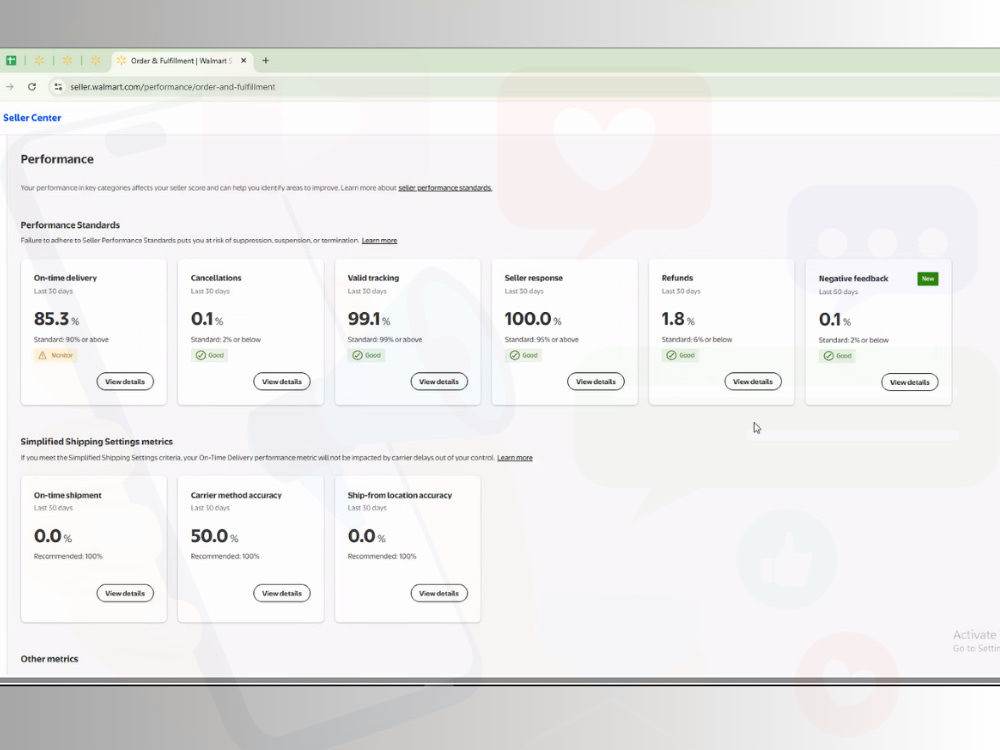This screenshot has width=1000, height=750.
Task: Click the 50.0% Carrier method accuracy value
Action: 214,536
